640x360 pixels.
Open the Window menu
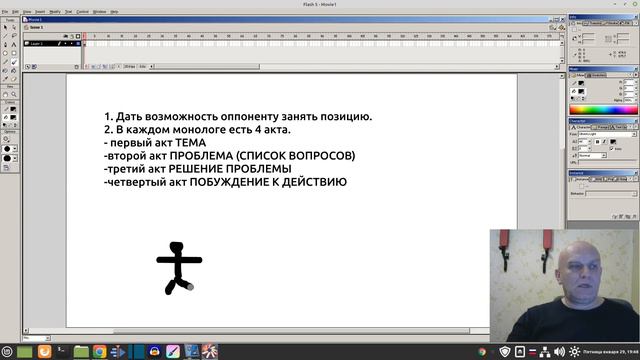click(x=99, y=12)
